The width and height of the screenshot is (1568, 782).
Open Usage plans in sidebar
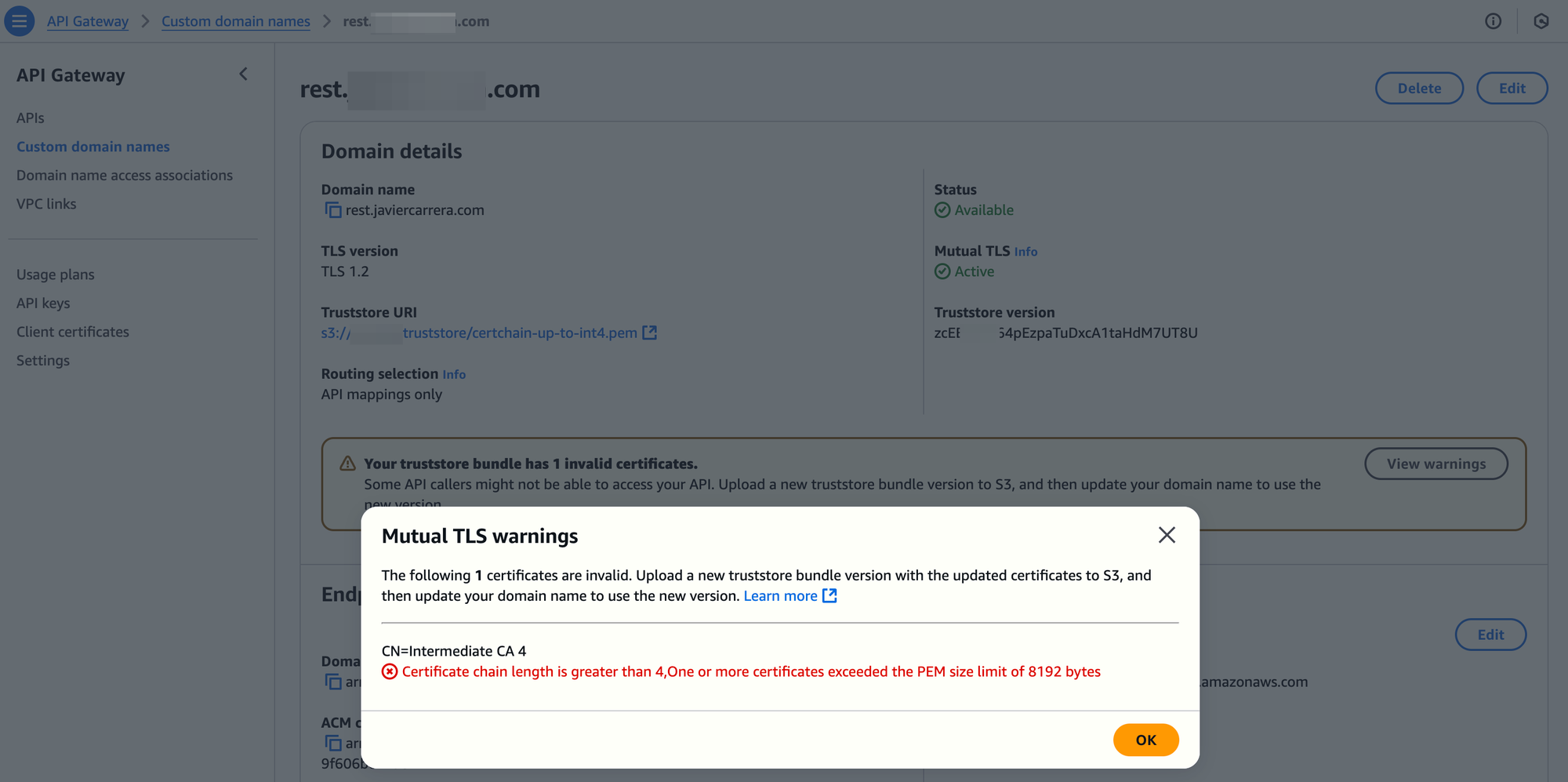[x=56, y=275]
